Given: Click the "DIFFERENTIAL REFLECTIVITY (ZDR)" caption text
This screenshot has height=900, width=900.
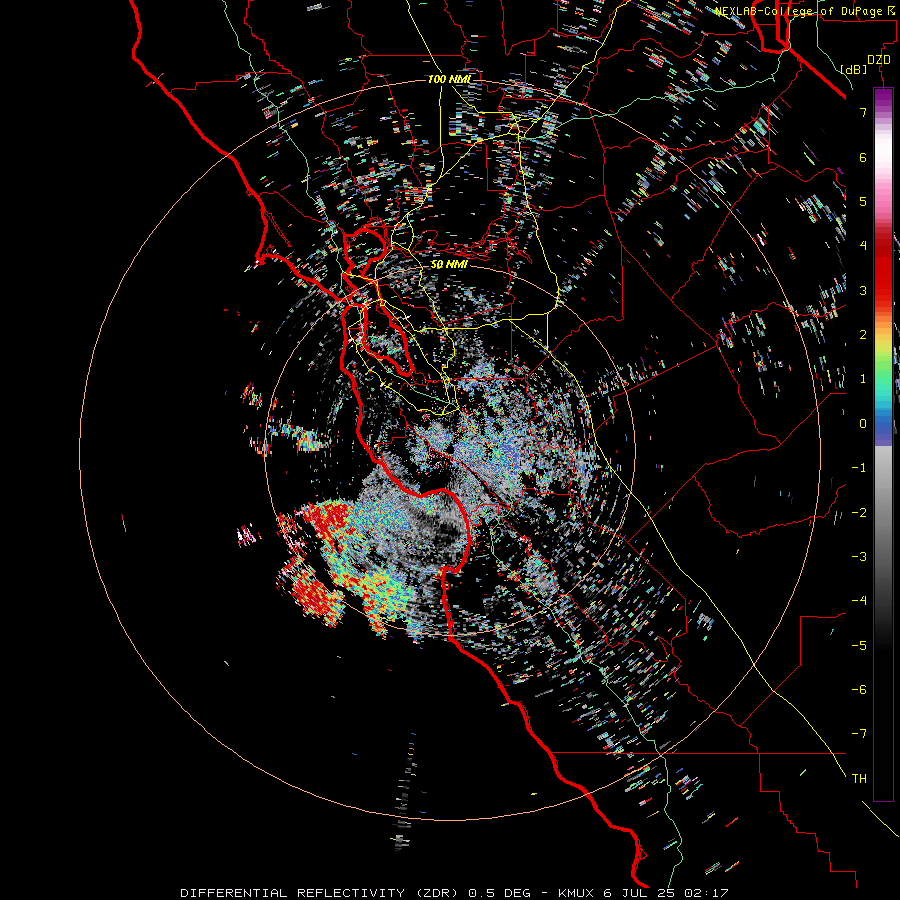Looking at the screenshot, I should click(x=321, y=893).
